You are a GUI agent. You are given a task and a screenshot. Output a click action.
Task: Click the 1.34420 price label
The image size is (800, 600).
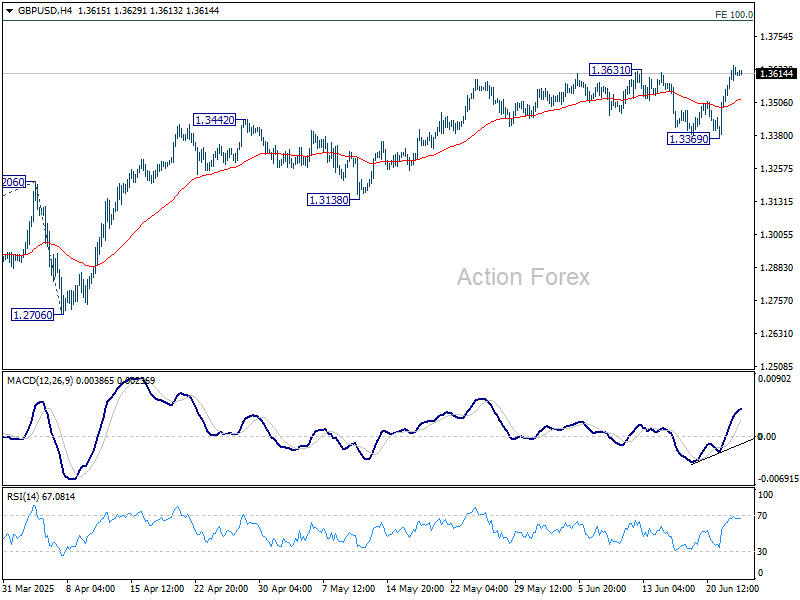coord(215,120)
